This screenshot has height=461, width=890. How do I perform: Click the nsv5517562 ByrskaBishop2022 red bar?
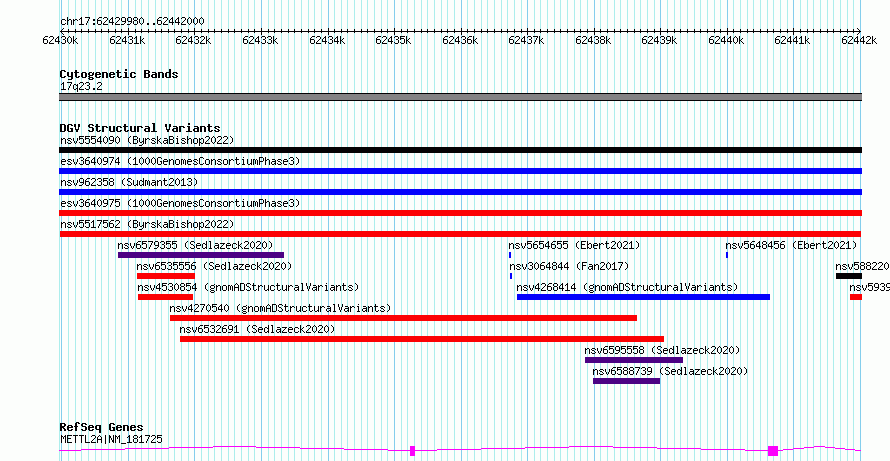coord(460,234)
